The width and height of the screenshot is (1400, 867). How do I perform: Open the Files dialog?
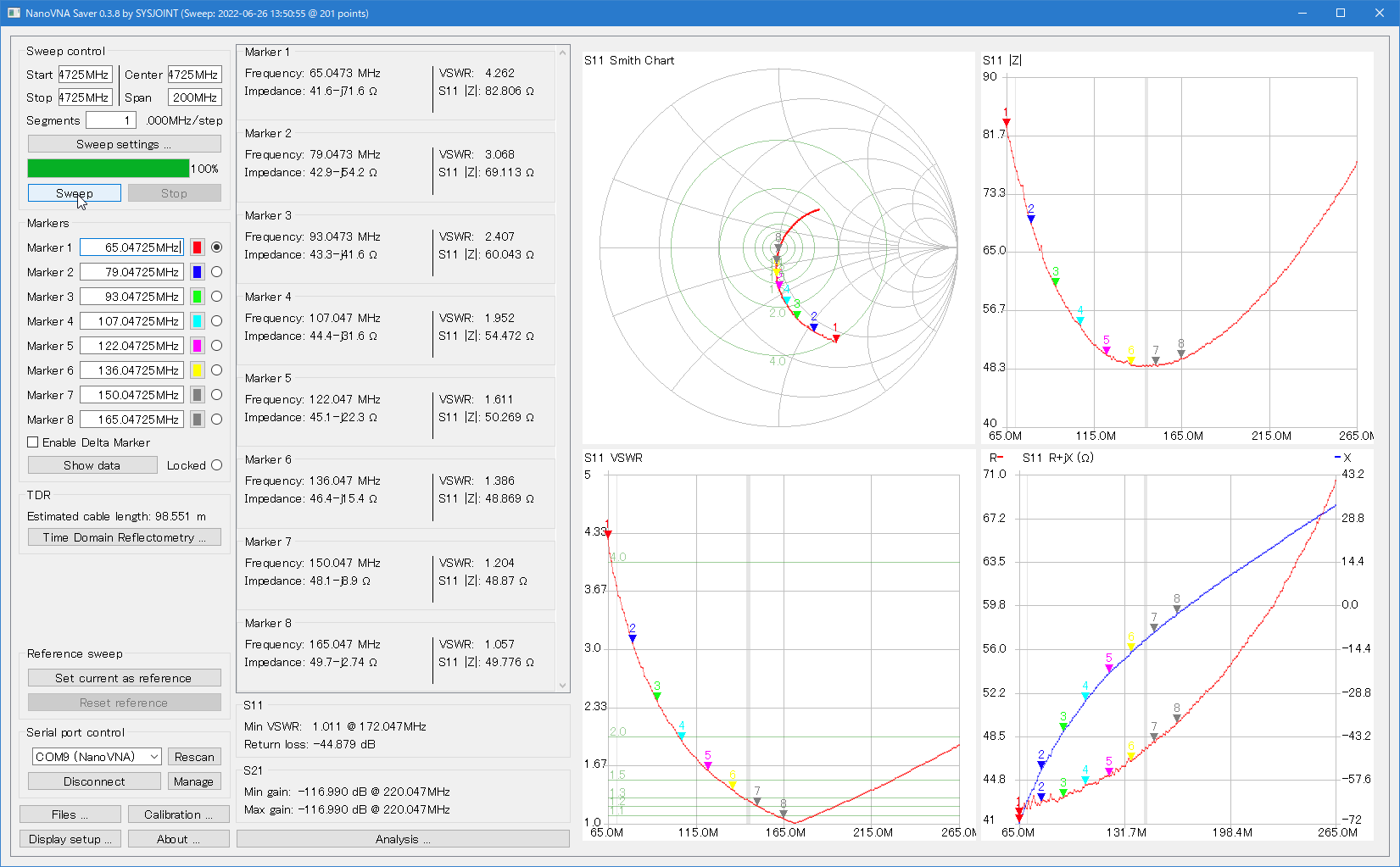[70, 814]
